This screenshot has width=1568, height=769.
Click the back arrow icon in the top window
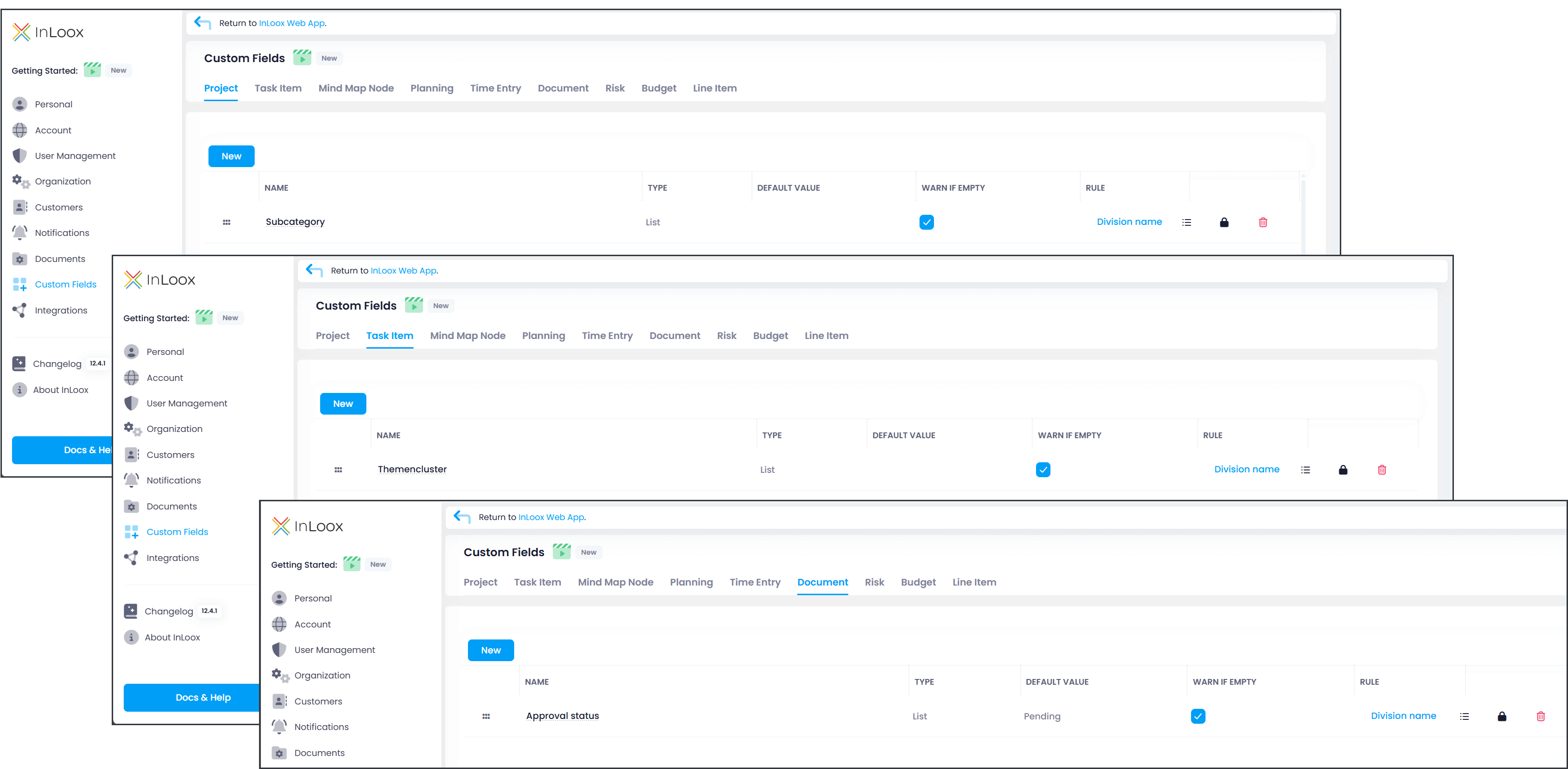pos(202,23)
